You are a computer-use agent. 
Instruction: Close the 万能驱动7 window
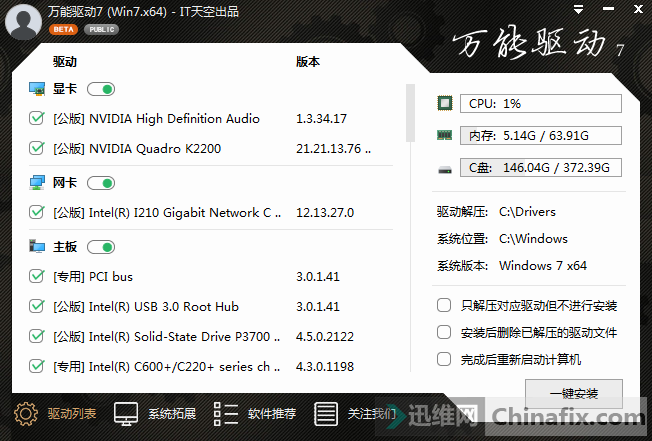tap(638, 9)
